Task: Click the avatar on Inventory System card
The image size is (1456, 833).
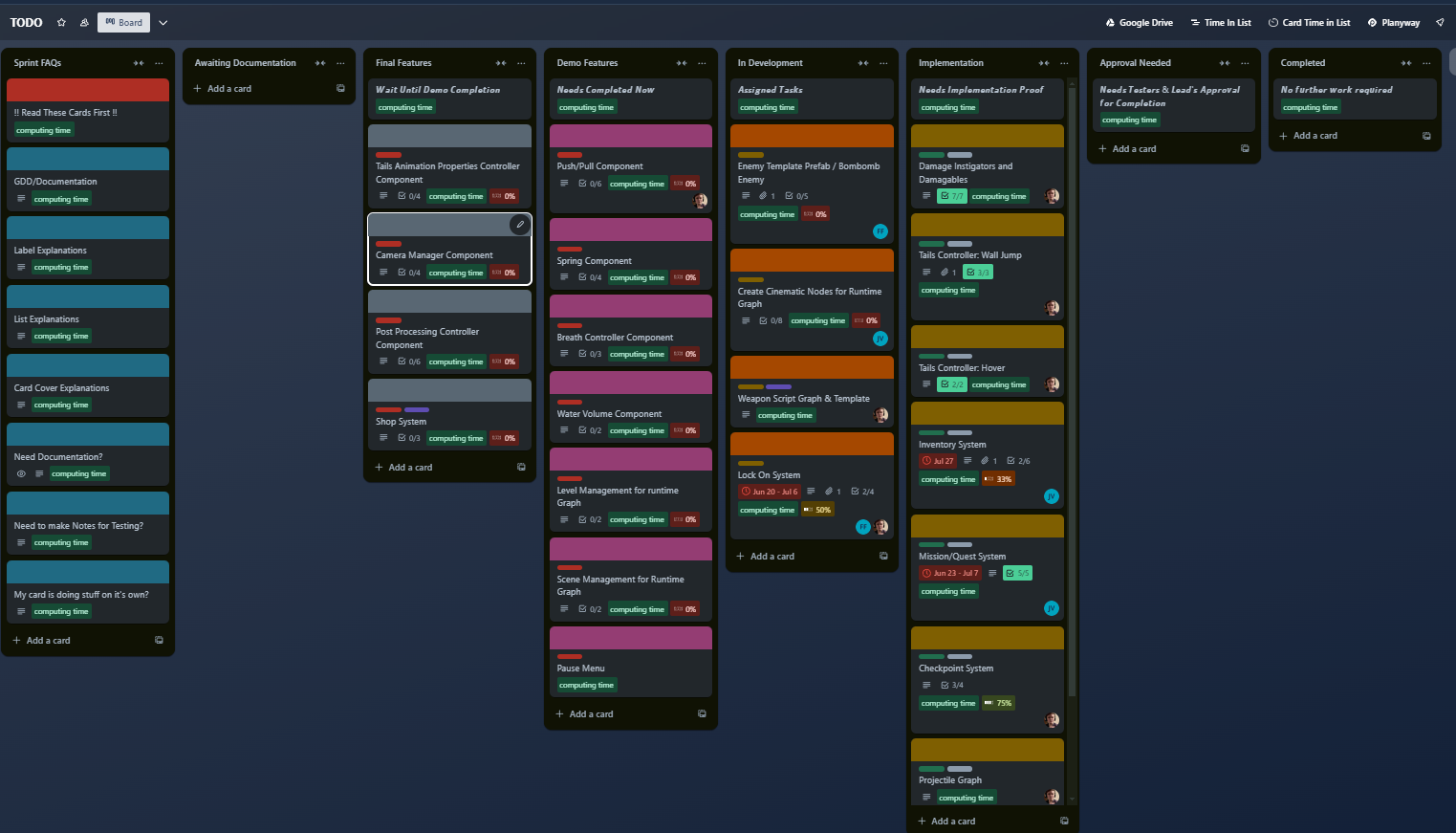Action: tap(1052, 496)
